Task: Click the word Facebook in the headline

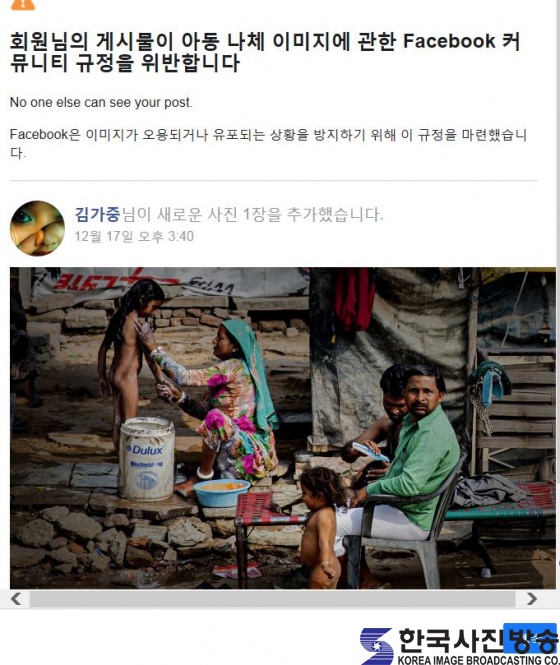Action: [449, 41]
